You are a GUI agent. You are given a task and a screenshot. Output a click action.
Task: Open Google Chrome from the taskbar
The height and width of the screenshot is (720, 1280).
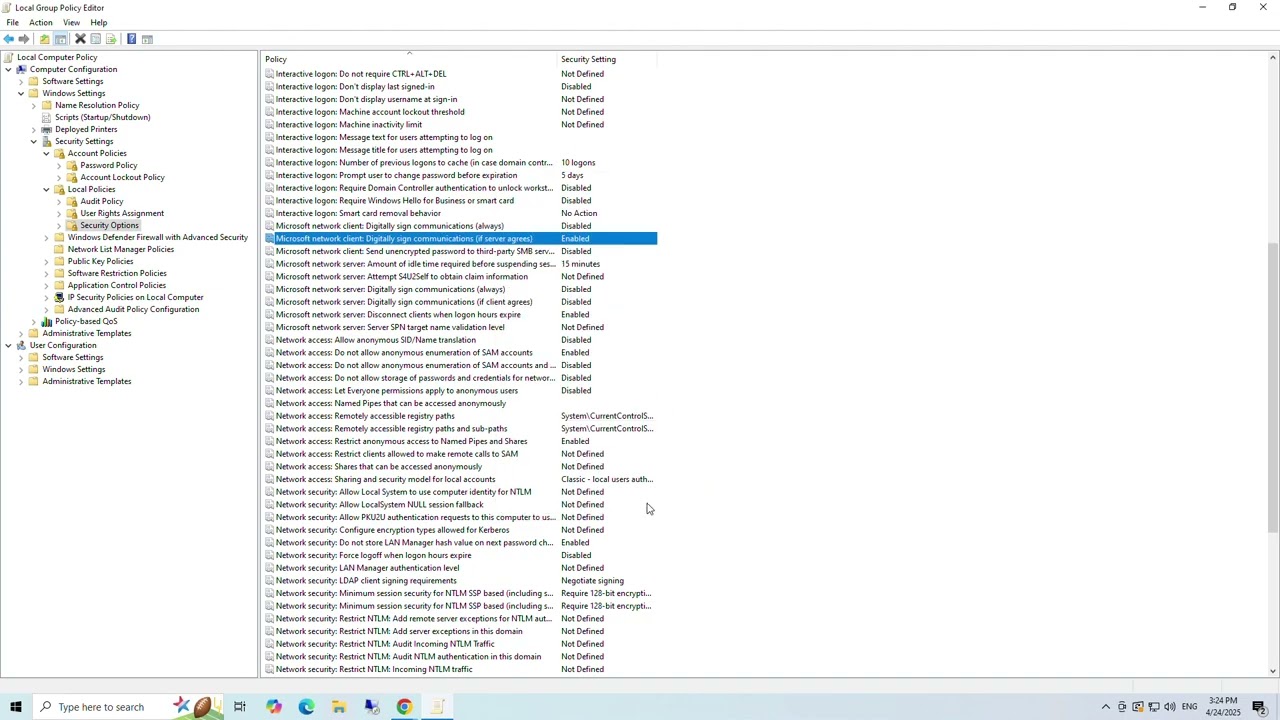(404, 707)
